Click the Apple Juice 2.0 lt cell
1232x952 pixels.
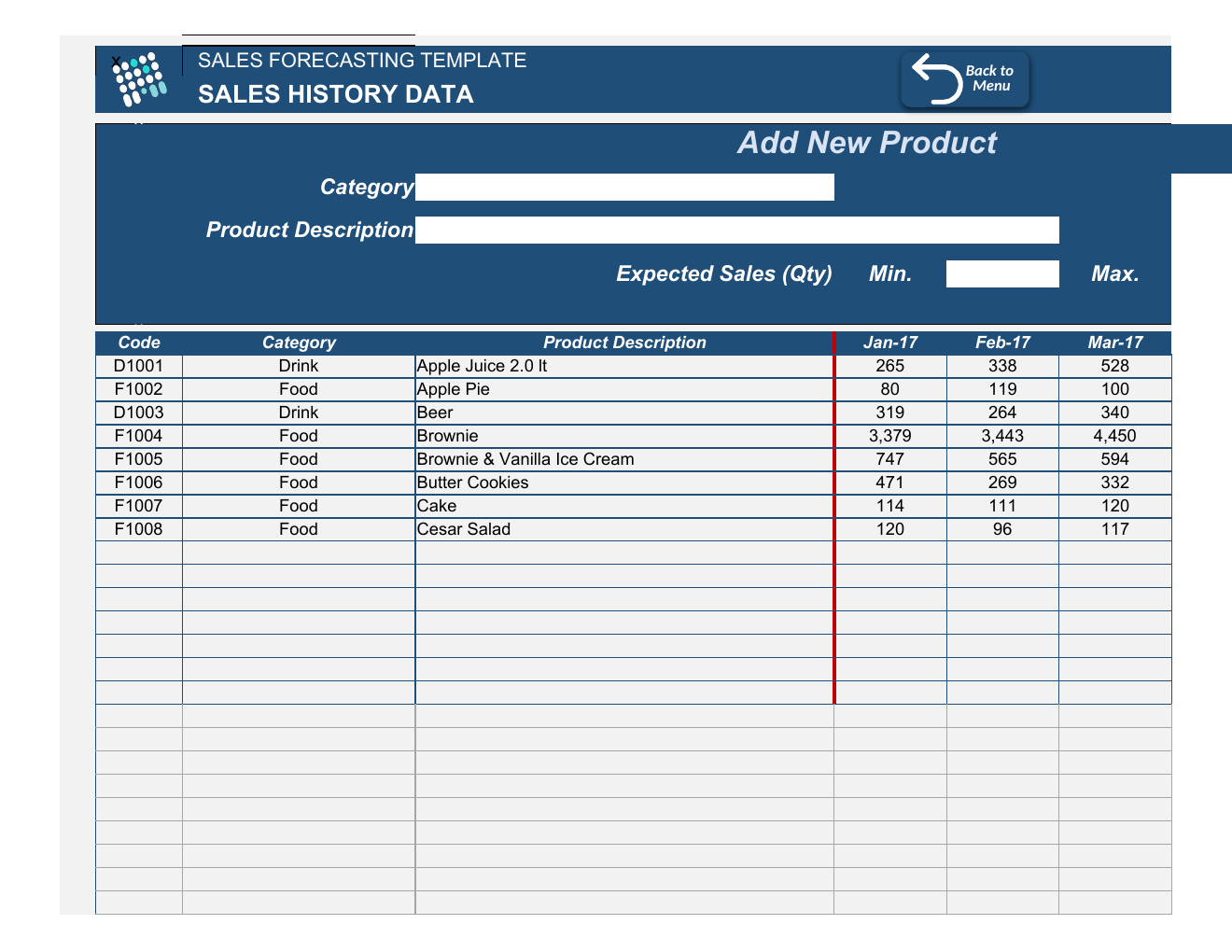624,366
